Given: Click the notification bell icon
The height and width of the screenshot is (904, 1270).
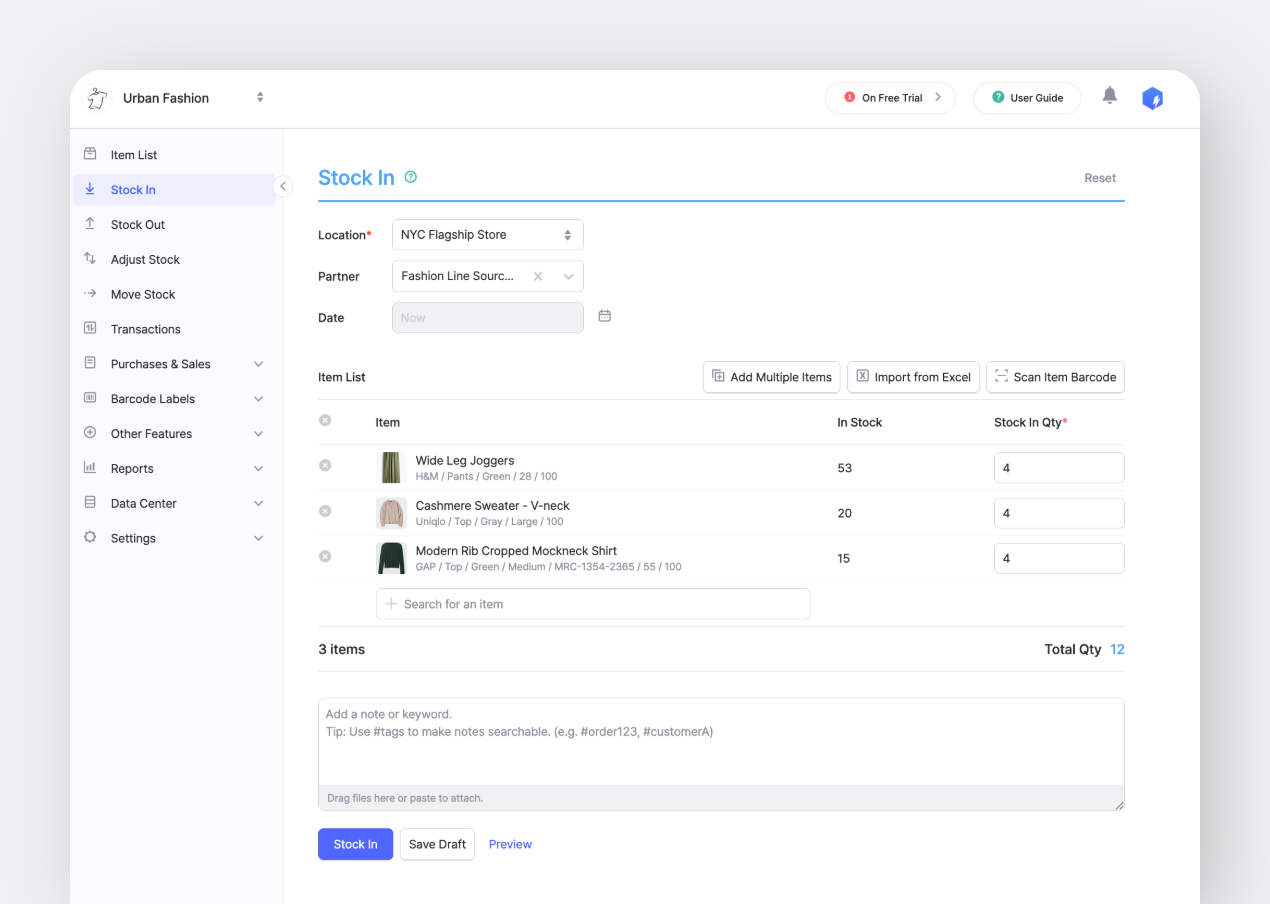Looking at the screenshot, I should tap(1109, 96).
